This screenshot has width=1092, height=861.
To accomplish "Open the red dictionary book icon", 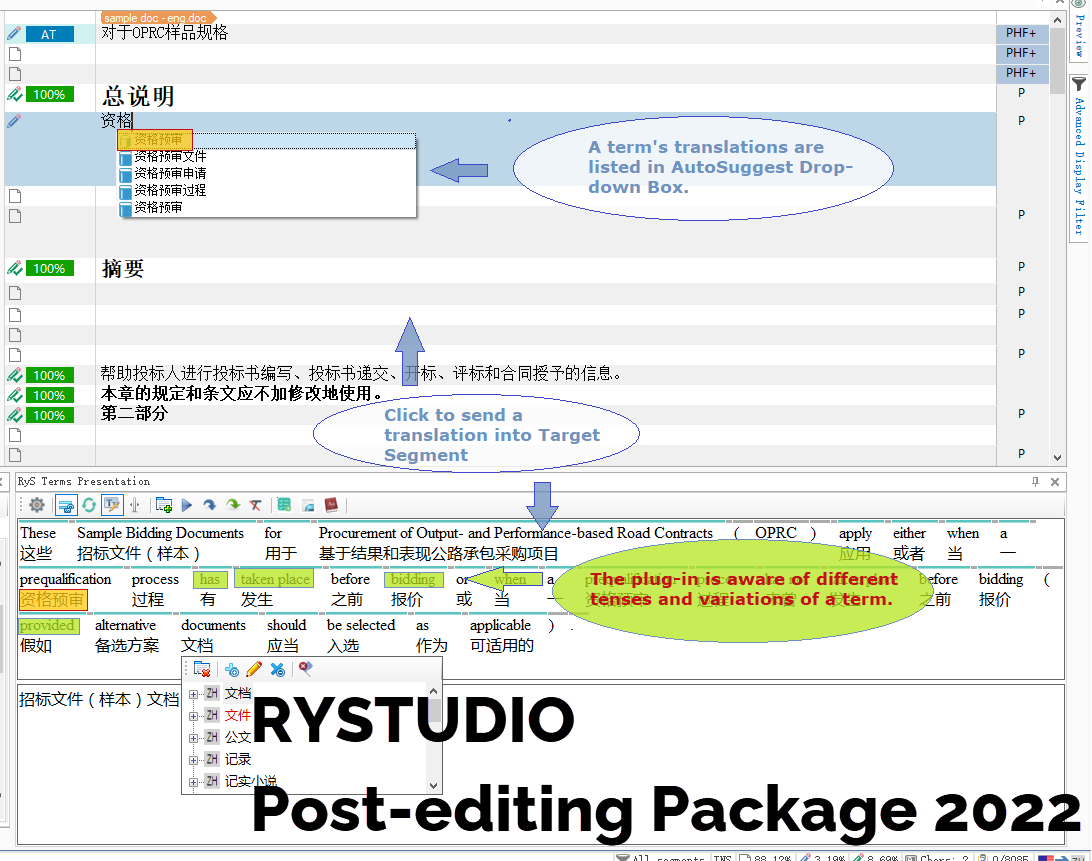I will 332,504.
